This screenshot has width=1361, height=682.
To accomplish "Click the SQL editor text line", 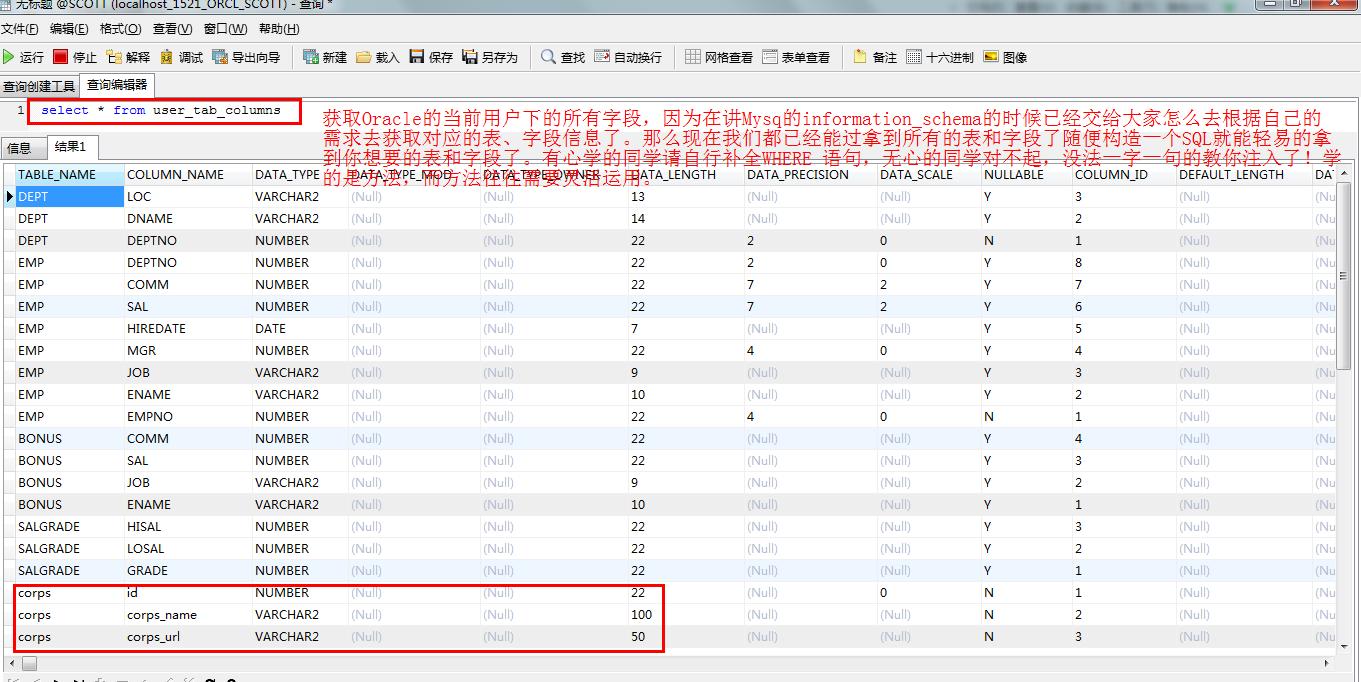I will pos(161,110).
